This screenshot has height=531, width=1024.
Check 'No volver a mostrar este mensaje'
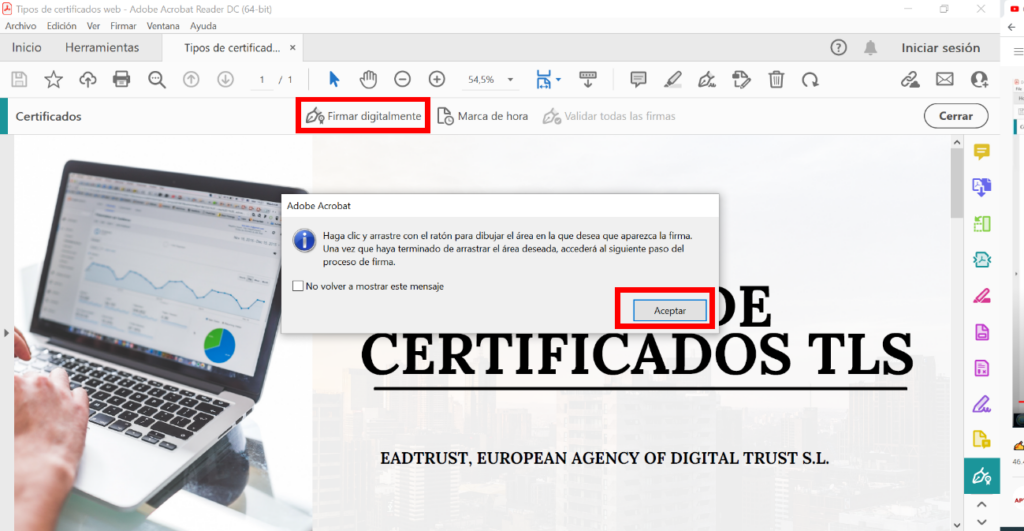pos(298,286)
